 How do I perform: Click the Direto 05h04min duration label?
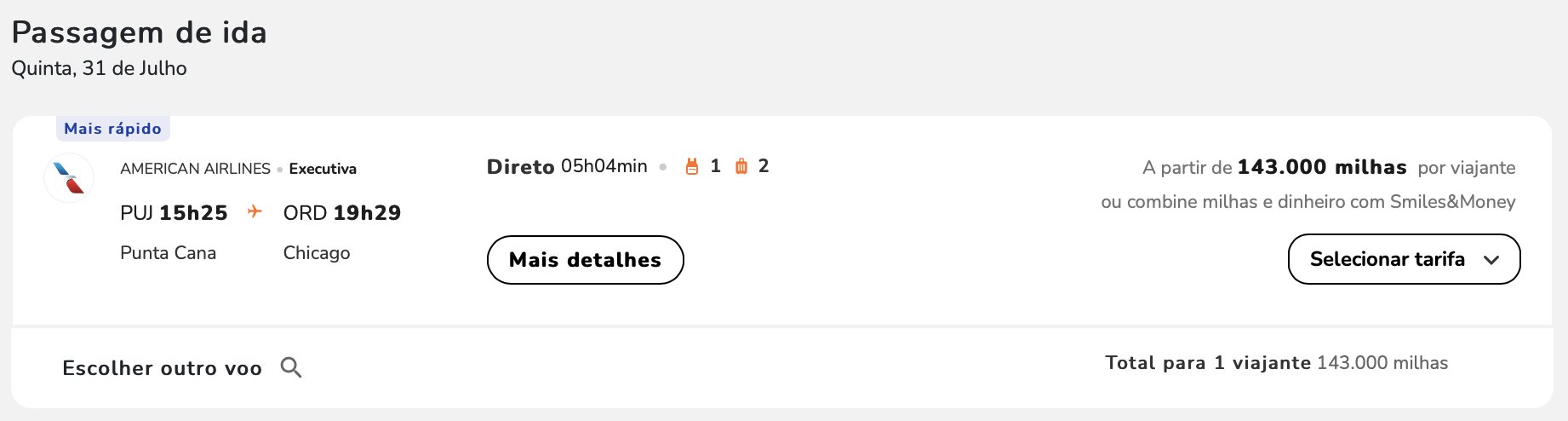(x=567, y=166)
